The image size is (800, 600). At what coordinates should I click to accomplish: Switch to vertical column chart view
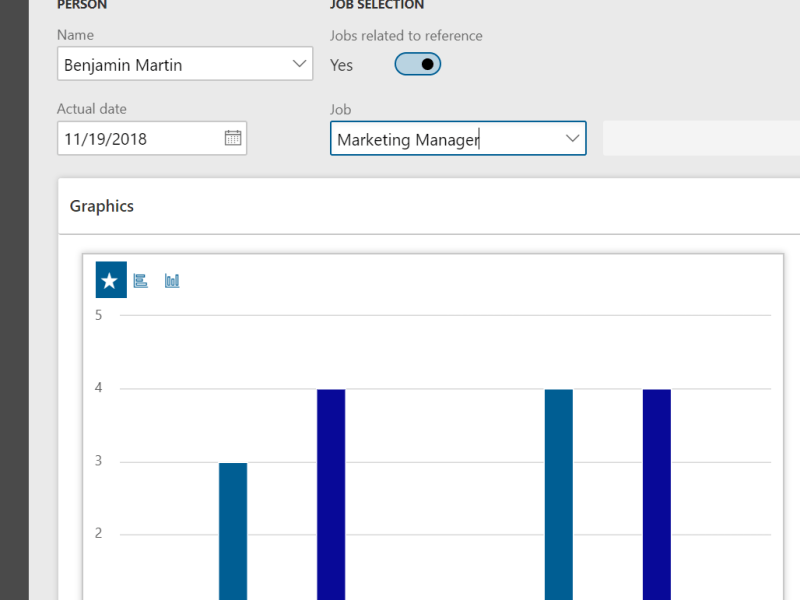pyautogui.click(x=171, y=280)
